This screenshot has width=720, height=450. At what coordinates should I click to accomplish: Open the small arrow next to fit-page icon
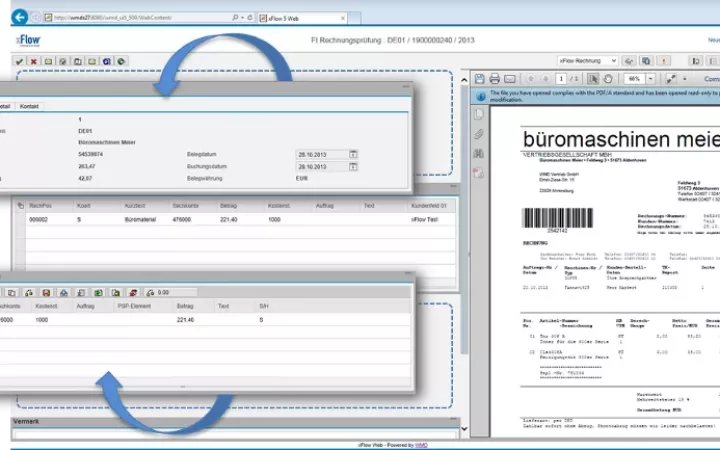coord(685,79)
